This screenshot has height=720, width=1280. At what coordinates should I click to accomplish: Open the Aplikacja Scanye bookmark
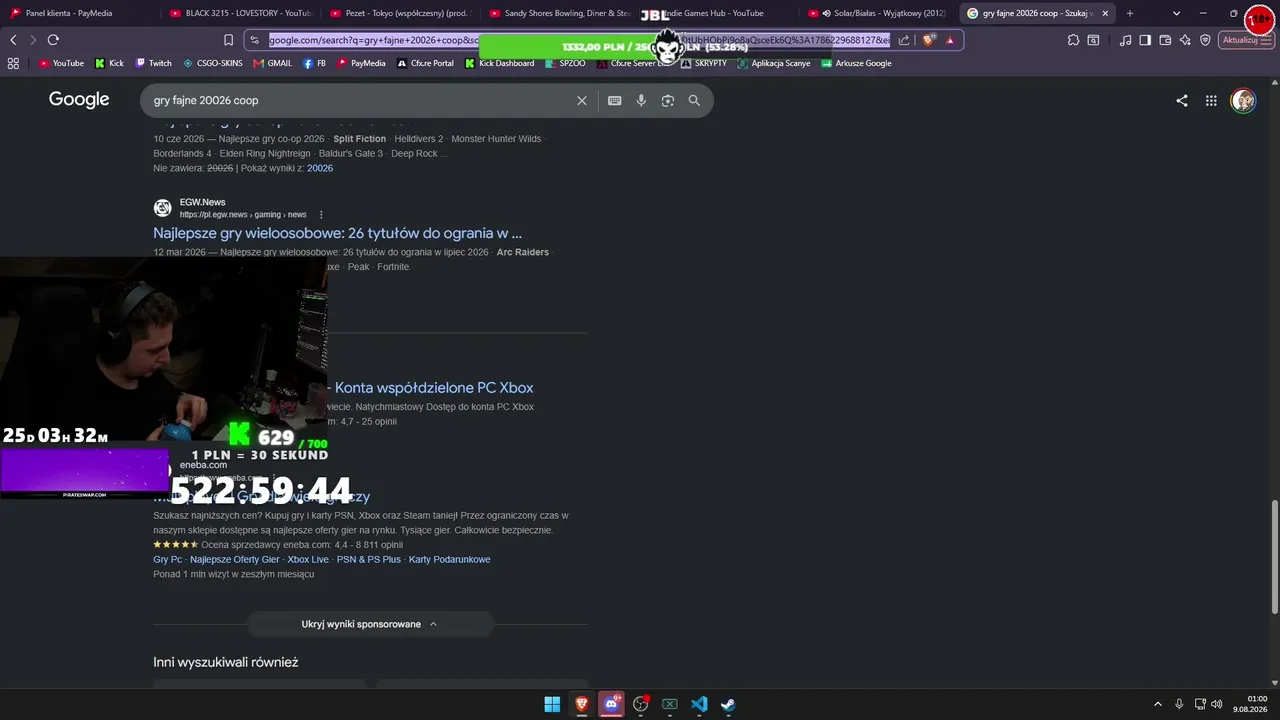(774, 63)
